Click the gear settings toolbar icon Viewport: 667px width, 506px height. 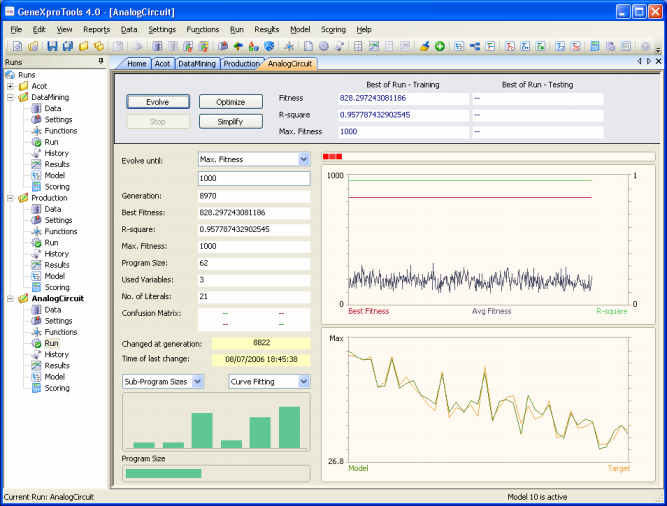tap(324, 46)
